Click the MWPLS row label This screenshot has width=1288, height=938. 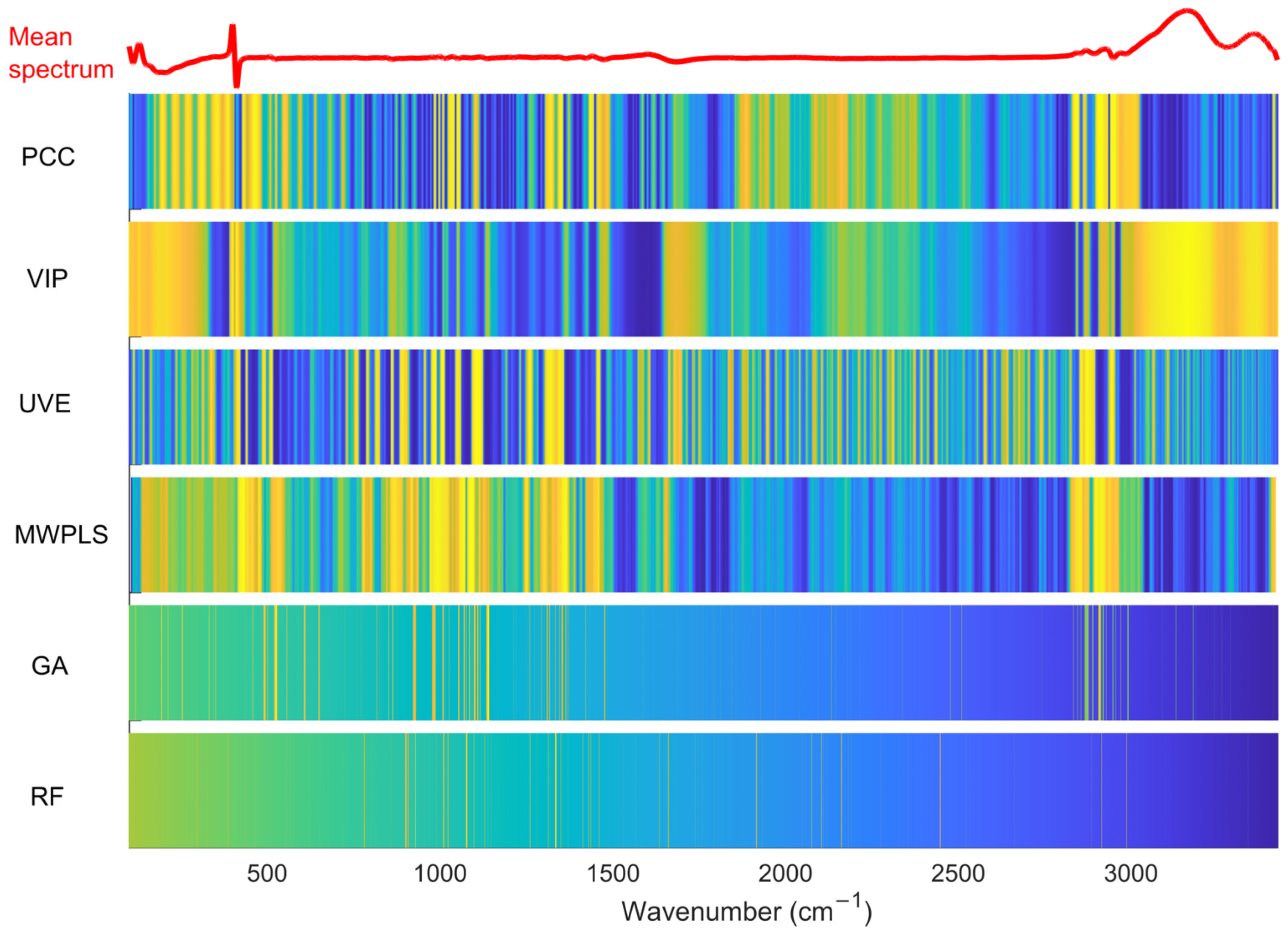pos(61,535)
